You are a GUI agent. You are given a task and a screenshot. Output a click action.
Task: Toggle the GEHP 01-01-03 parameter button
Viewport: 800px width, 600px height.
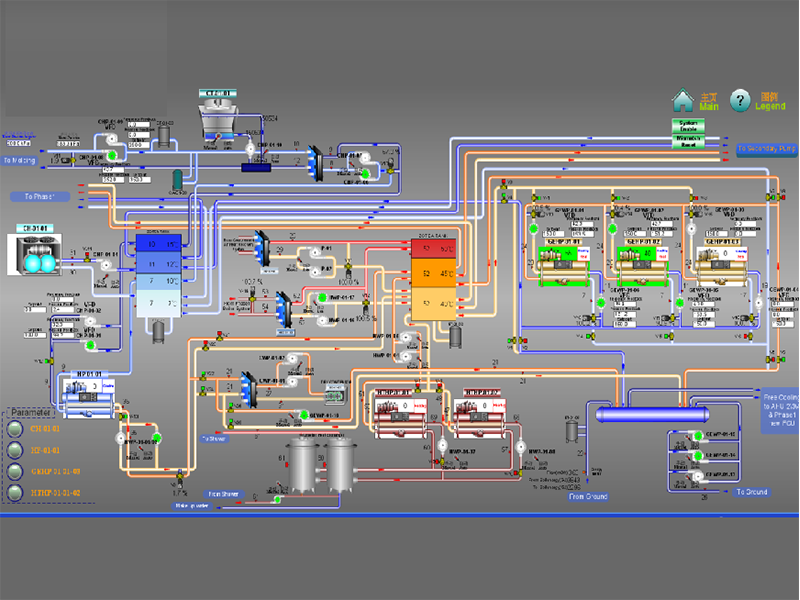15,471
